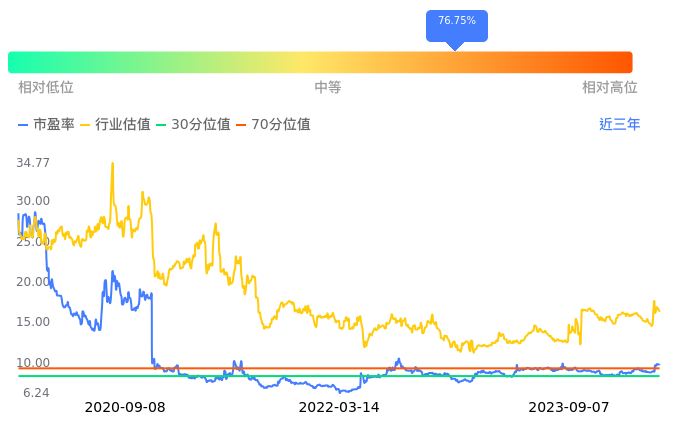Open the 近三年 time range selector
Image resolution: width=686 pixels, height=442 pixels.
click(619, 125)
